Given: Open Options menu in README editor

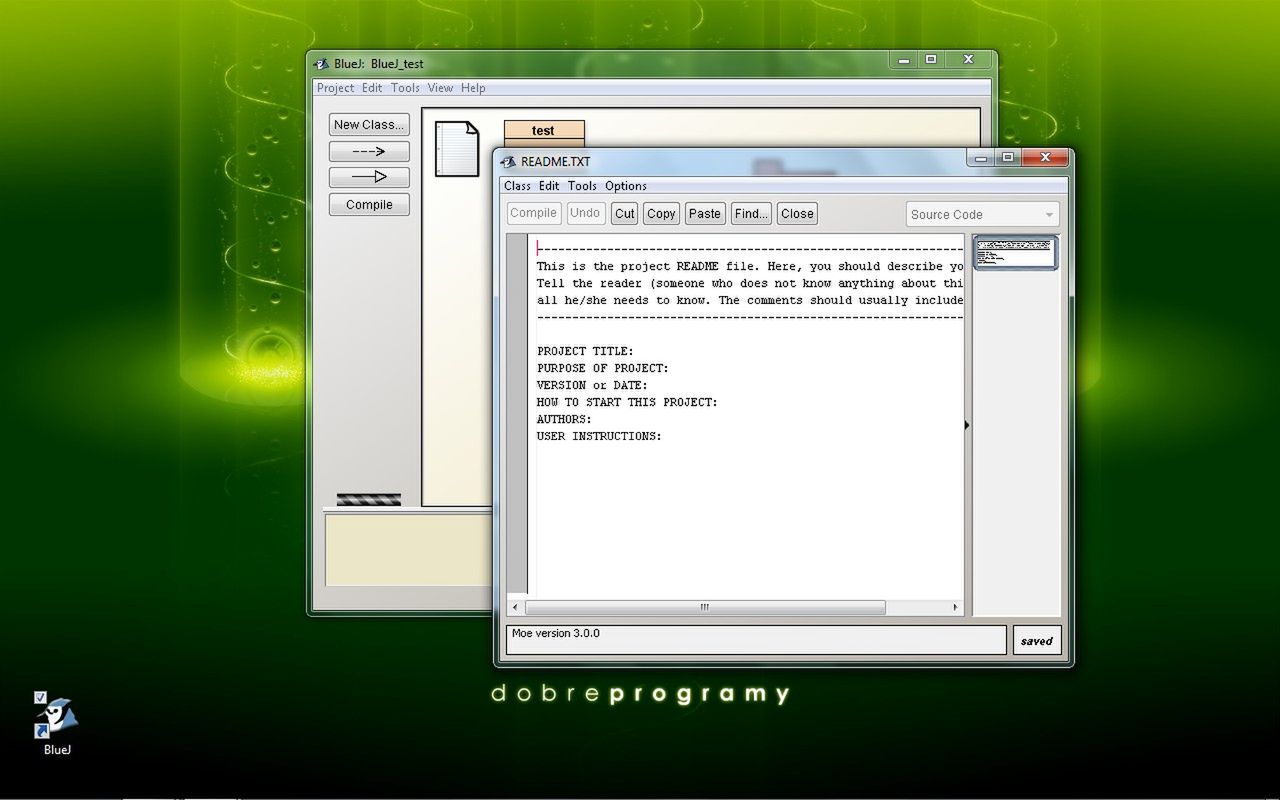Looking at the screenshot, I should [626, 186].
